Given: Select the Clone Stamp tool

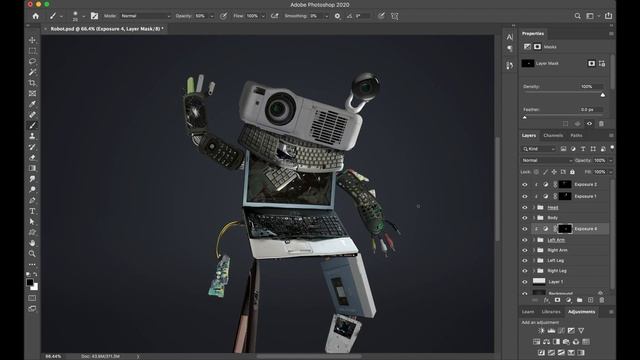Looking at the screenshot, I should pos(32,136).
